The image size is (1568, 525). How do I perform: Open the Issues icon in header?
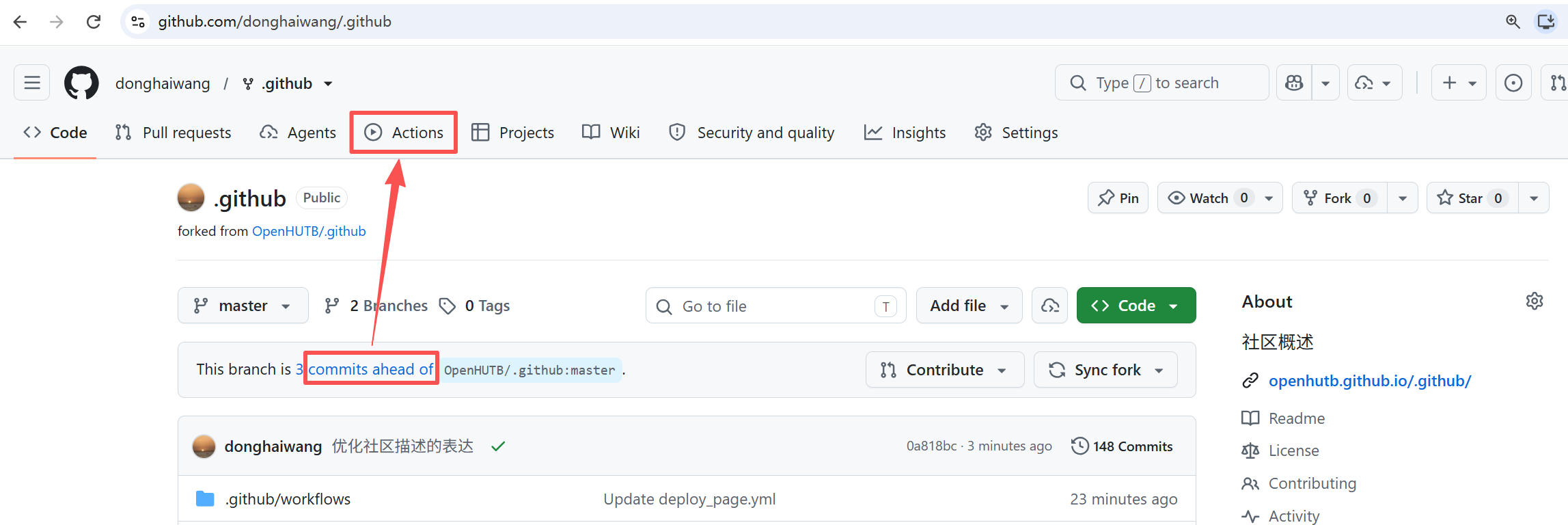1513,83
